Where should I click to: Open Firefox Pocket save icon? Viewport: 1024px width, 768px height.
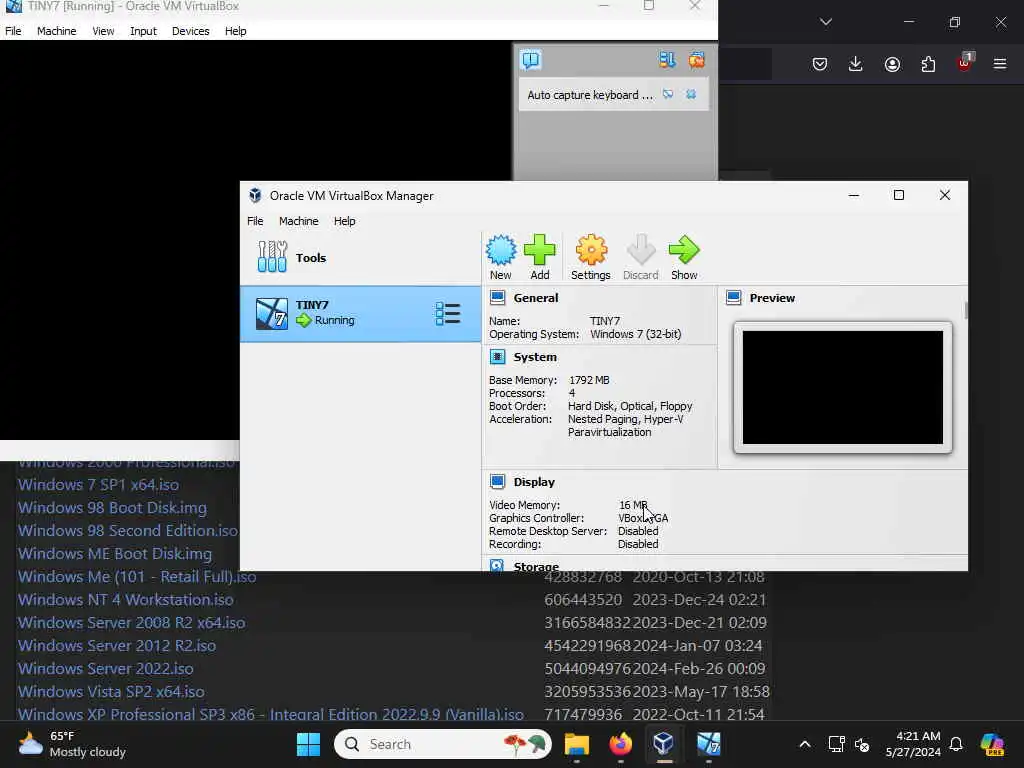click(820, 64)
